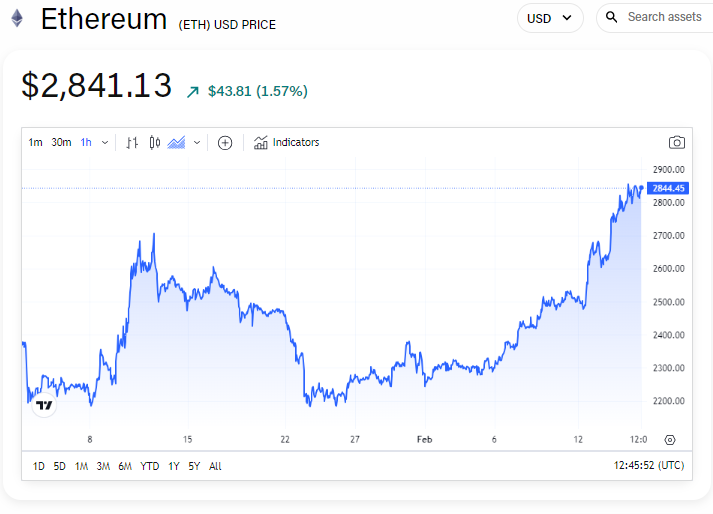Click the last price dot on the chart line
This screenshot has height=514, width=713.
642,187
